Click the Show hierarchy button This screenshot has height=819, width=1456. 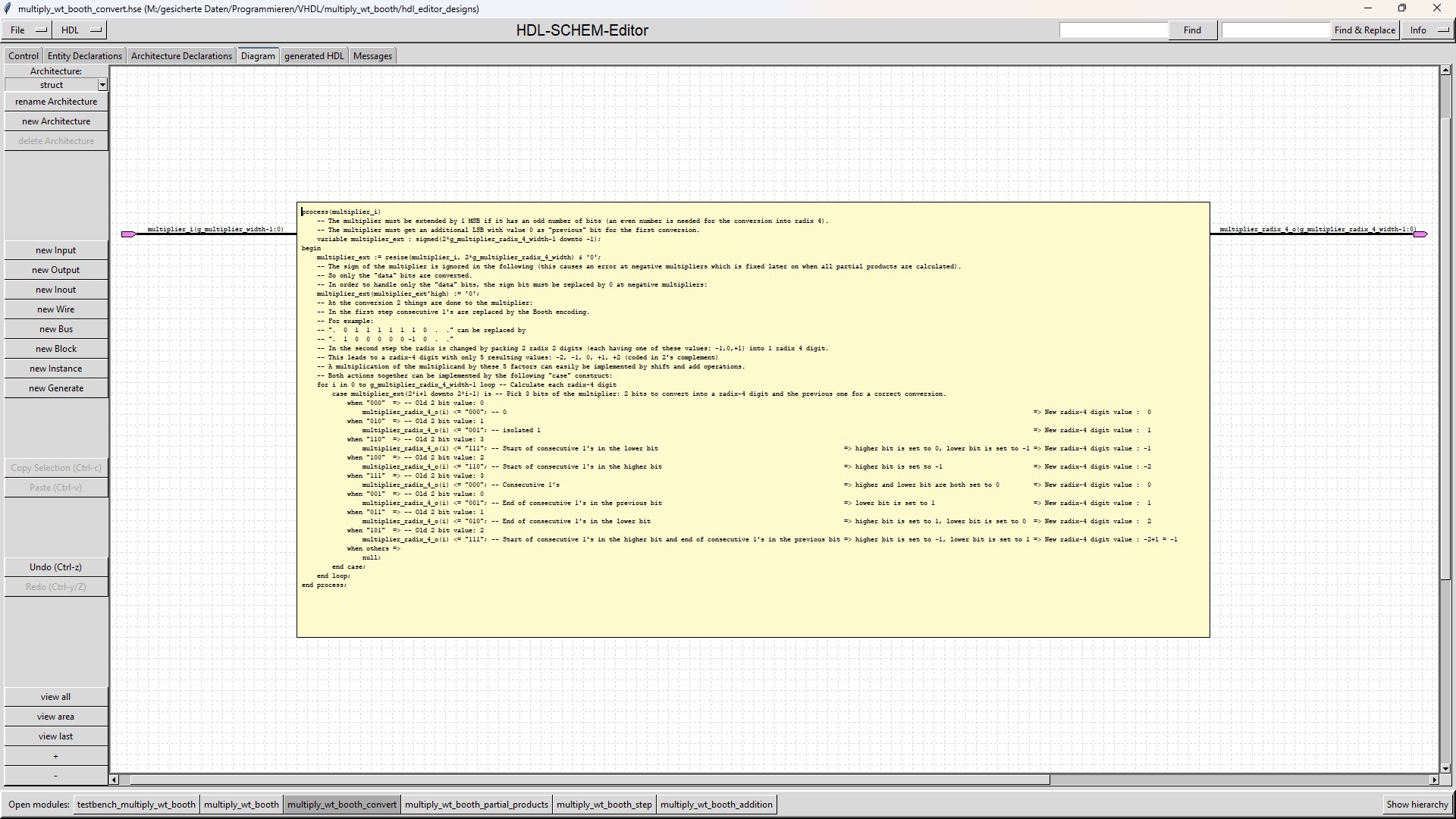pos(1417,805)
